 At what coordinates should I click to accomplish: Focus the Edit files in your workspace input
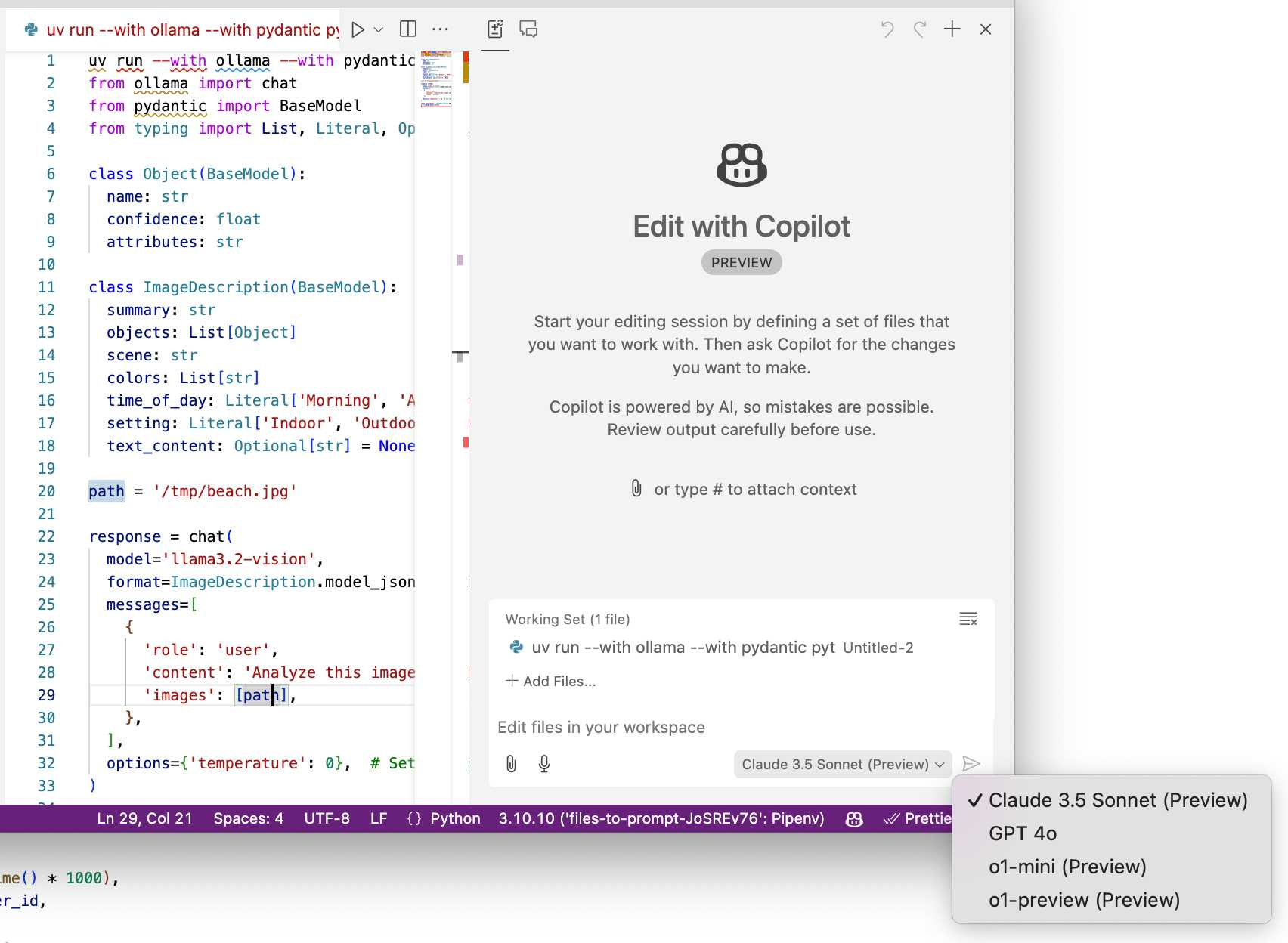click(x=741, y=728)
